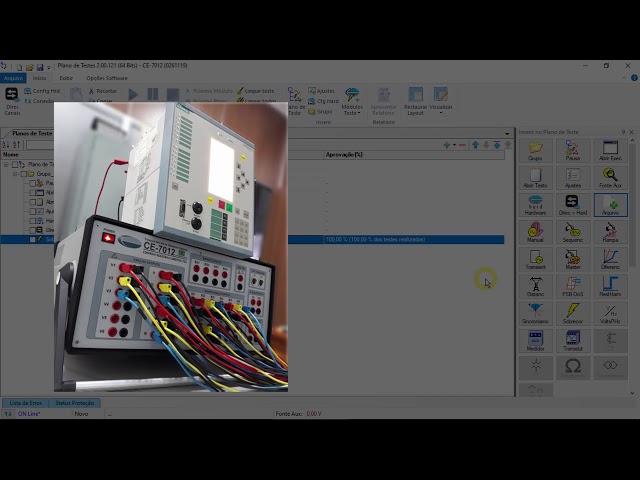Click Config Hrd in ribbon
Image resolution: width=640 pixels, height=480 pixels.
42,91
